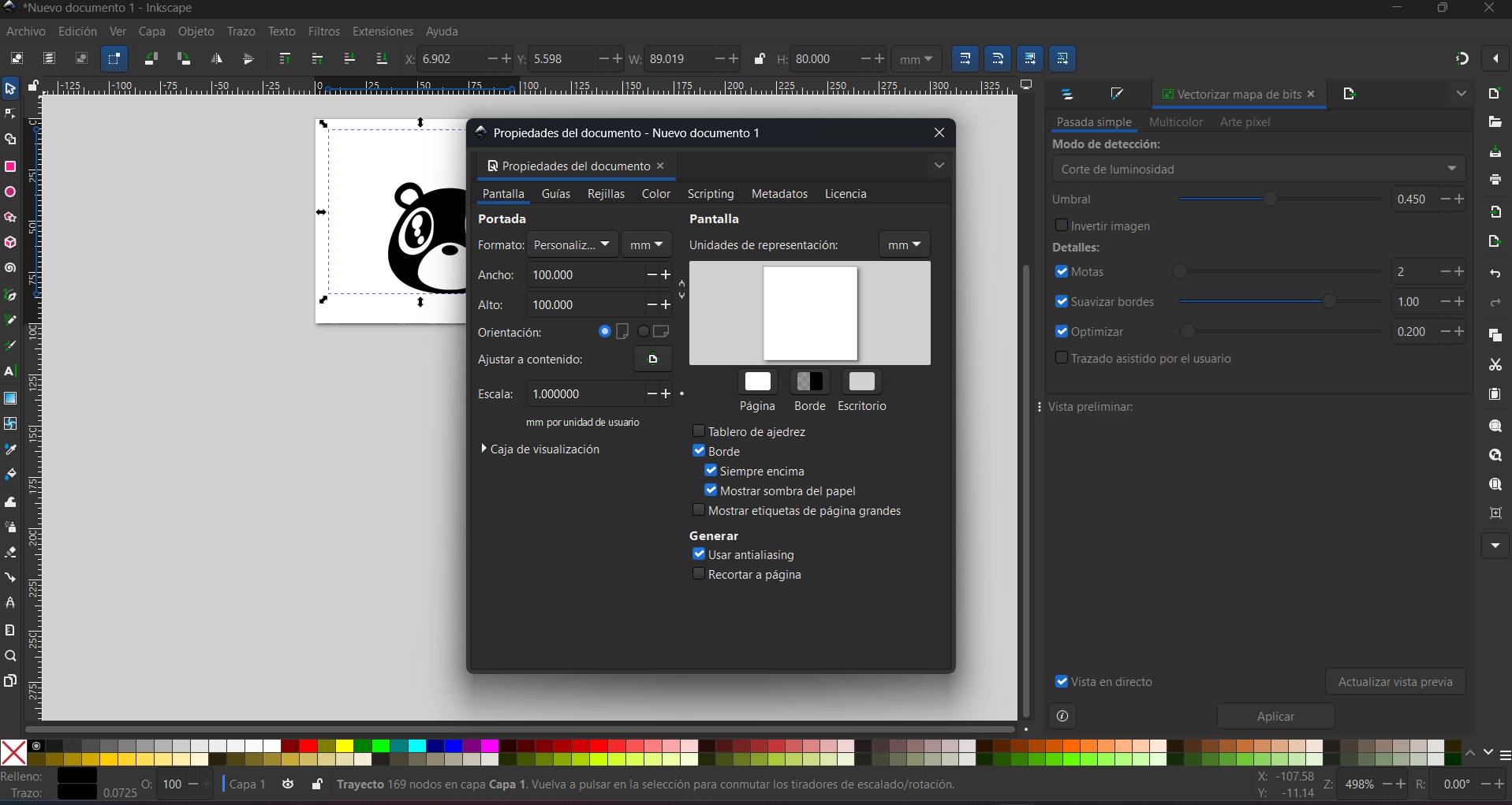Screen dimensions: 1512x805
Task: Select the Gradient tool
Action: (x=10, y=397)
